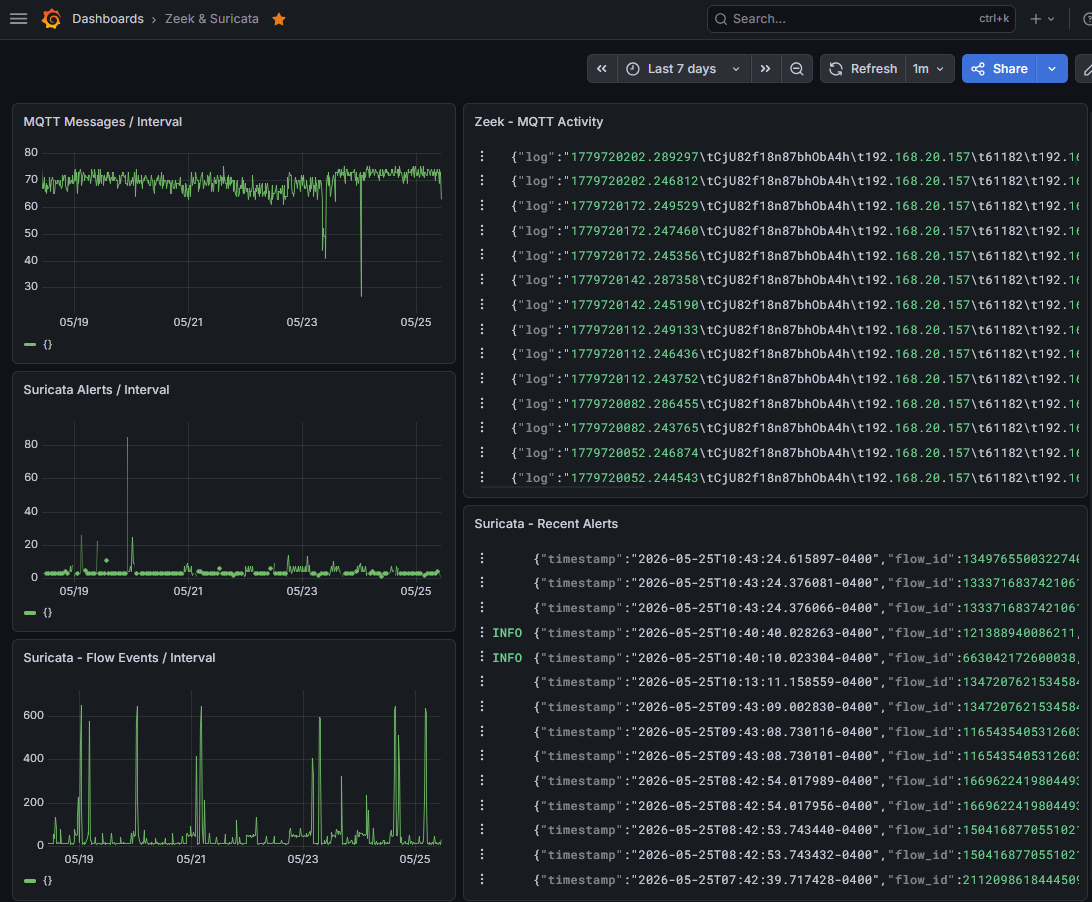
Task: Open row menu for log 1779720142.245190
Action: click(x=482, y=304)
